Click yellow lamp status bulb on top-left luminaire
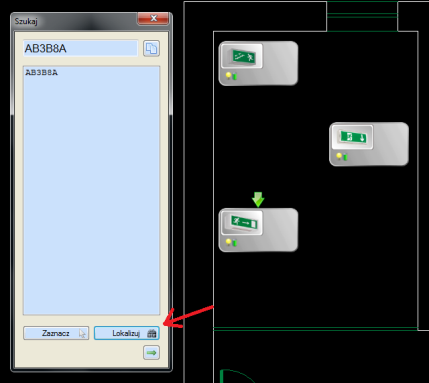 (229, 75)
